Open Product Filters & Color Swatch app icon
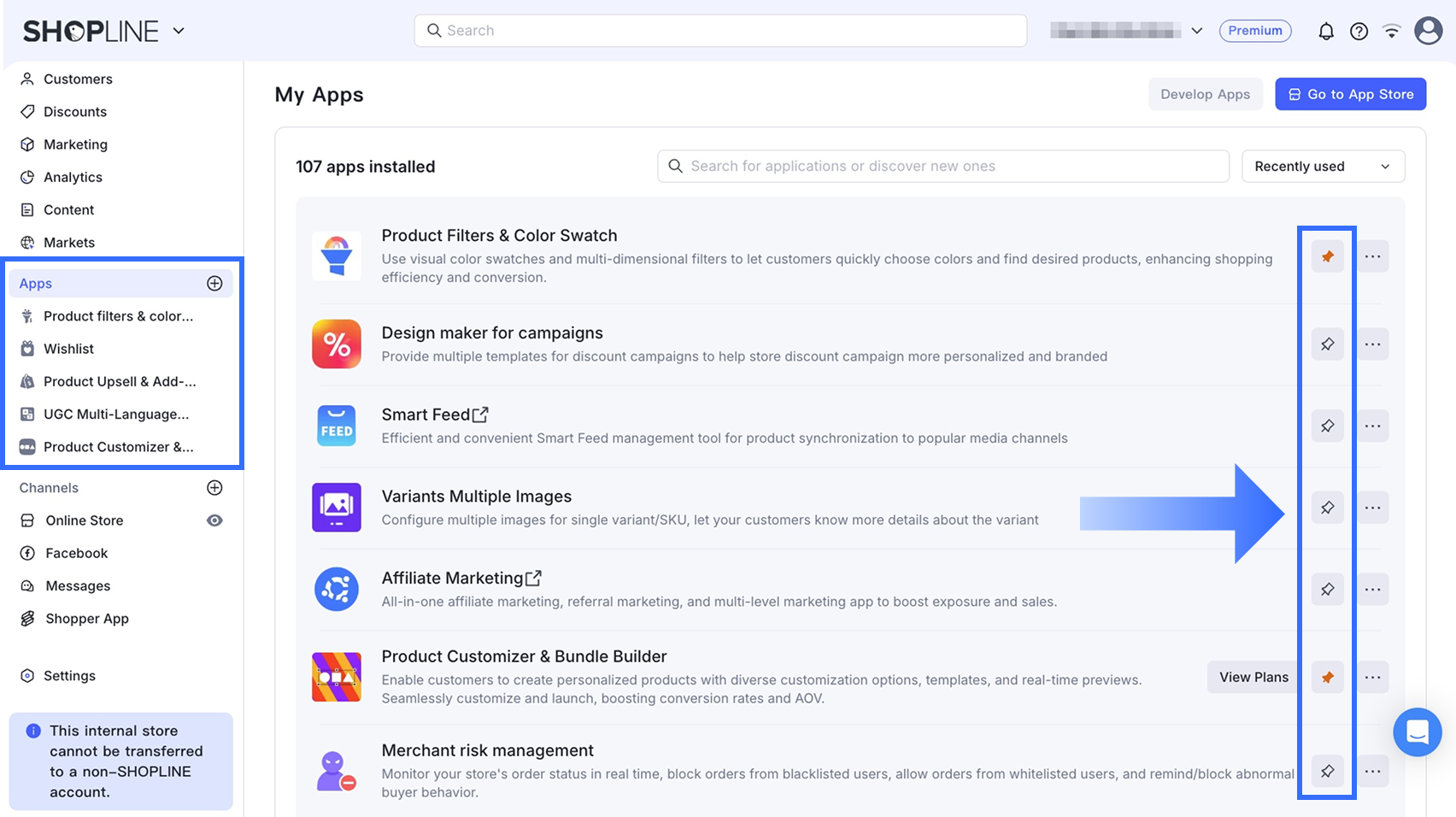The width and height of the screenshot is (1456, 817). pos(337,256)
